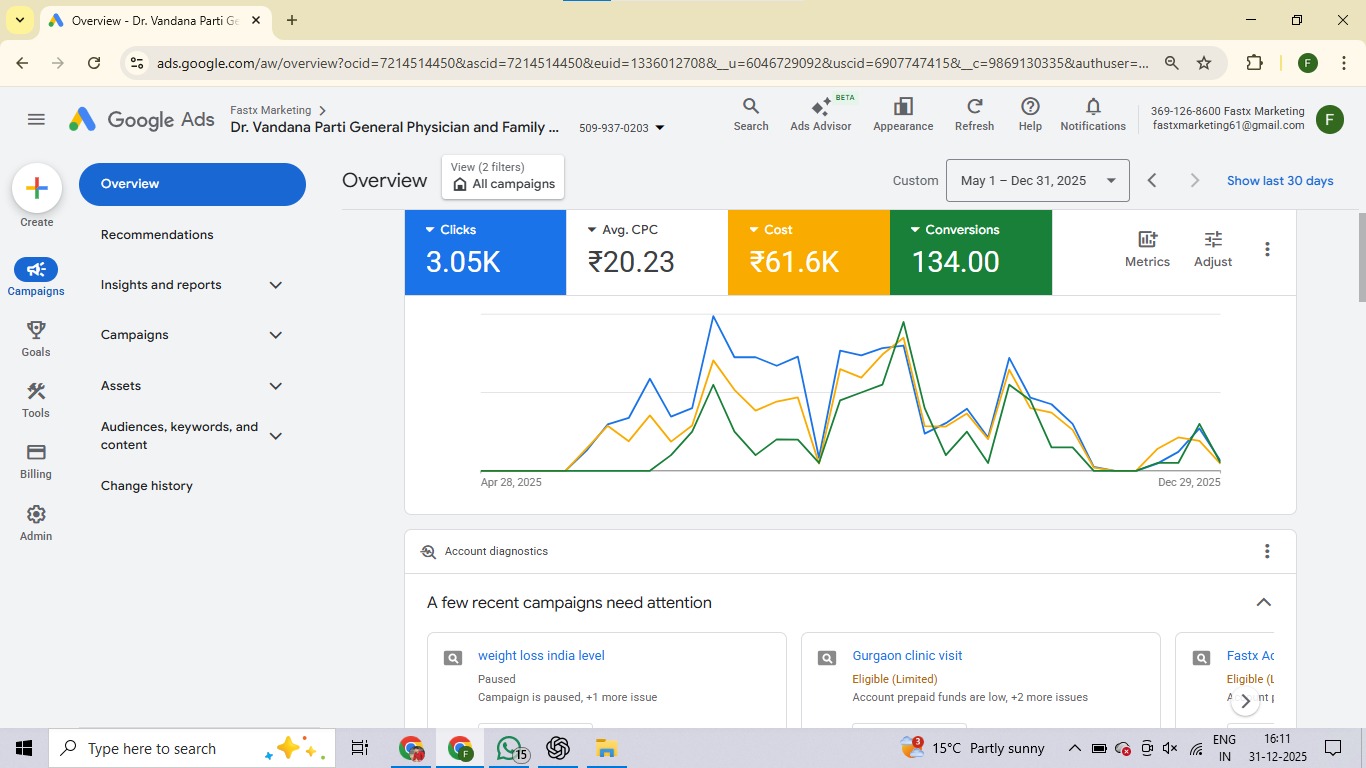
Task: Open the Adjust icon next to Metrics
Action: (1212, 248)
